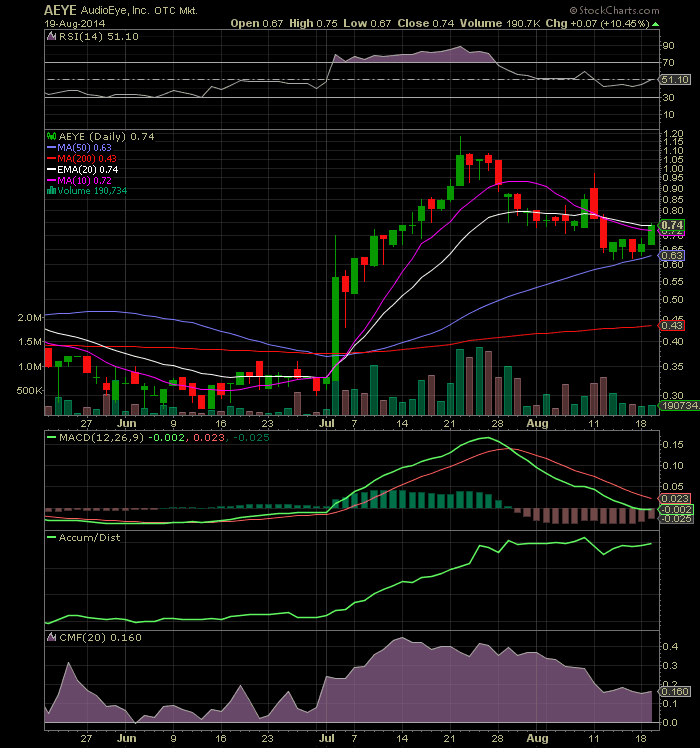
Task: Click the 19-Aug-2014 date
Action: (x=75, y=23)
